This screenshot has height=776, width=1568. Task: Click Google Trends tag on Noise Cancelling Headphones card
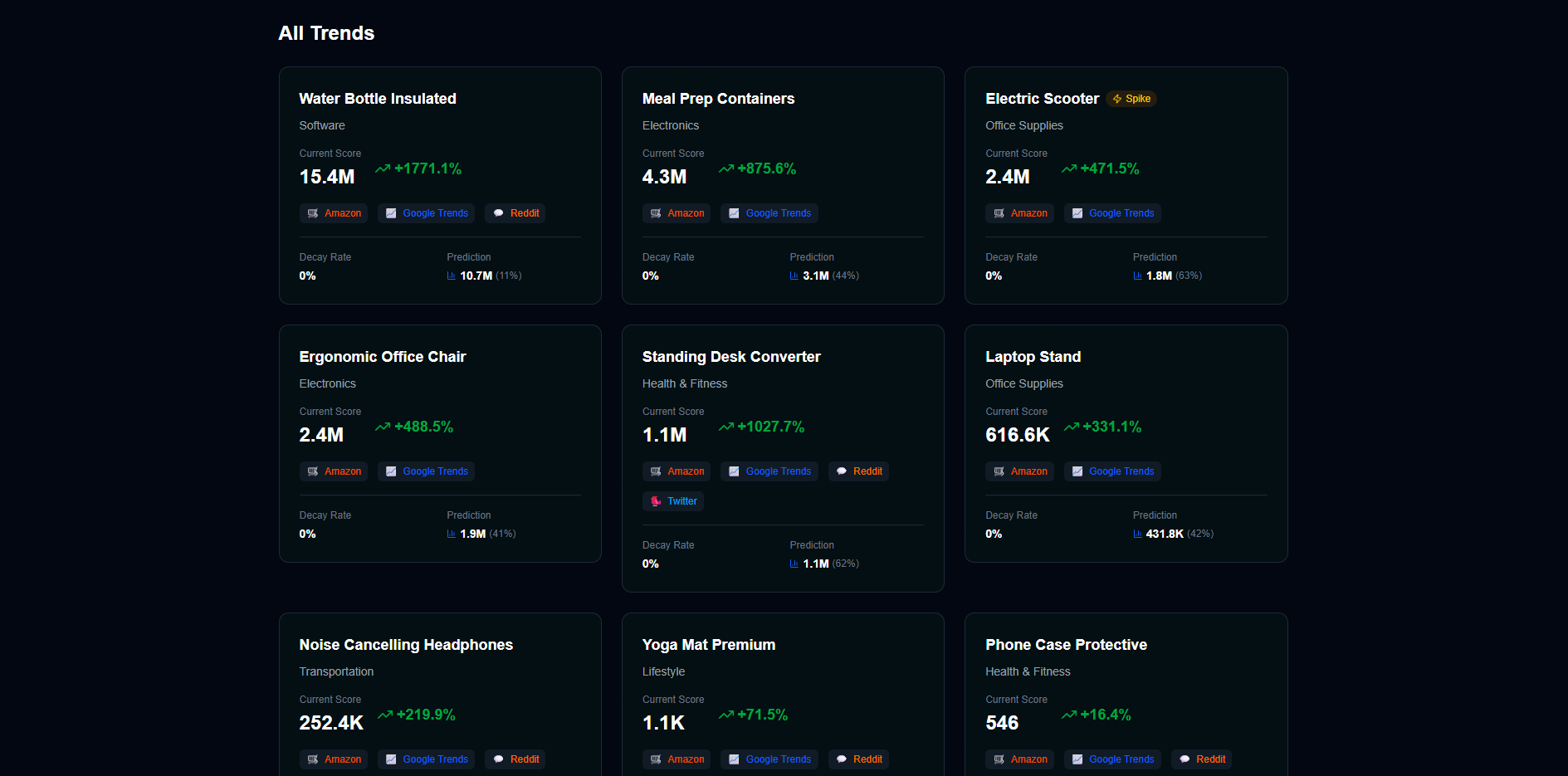(x=426, y=759)
